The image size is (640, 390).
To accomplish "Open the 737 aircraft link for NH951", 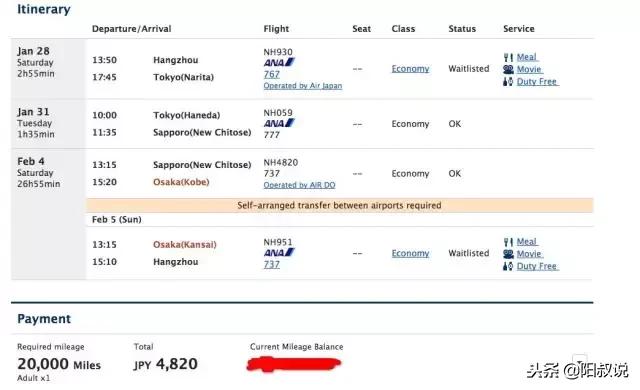I will (x=272, y=264).
